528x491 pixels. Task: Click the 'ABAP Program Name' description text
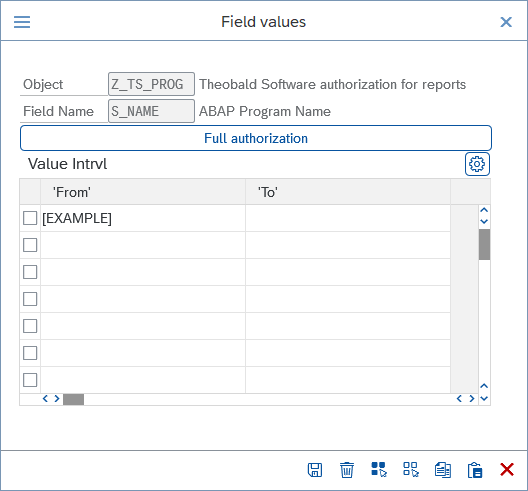265,111
